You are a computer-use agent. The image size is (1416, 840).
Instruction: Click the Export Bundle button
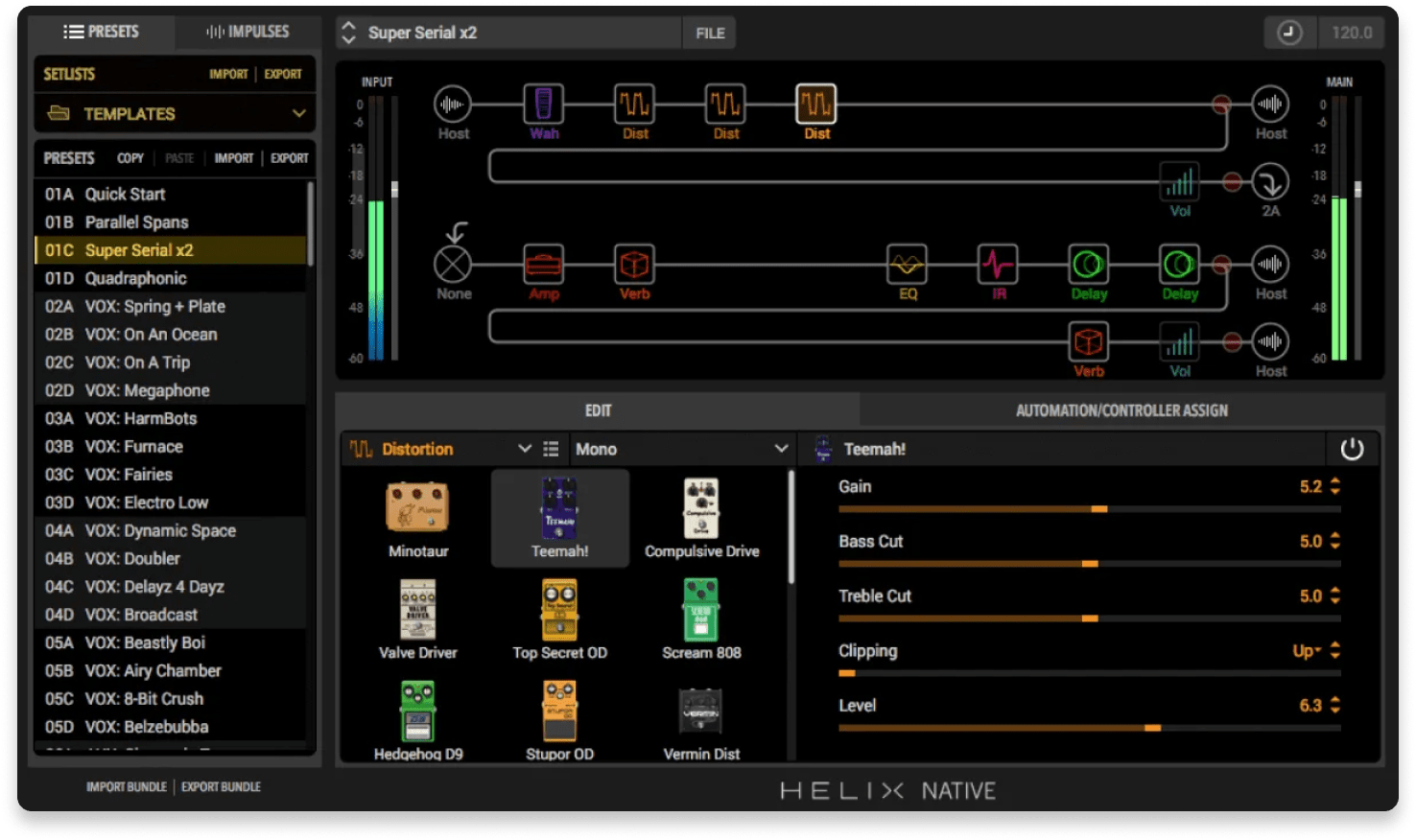tap(221, 787)
